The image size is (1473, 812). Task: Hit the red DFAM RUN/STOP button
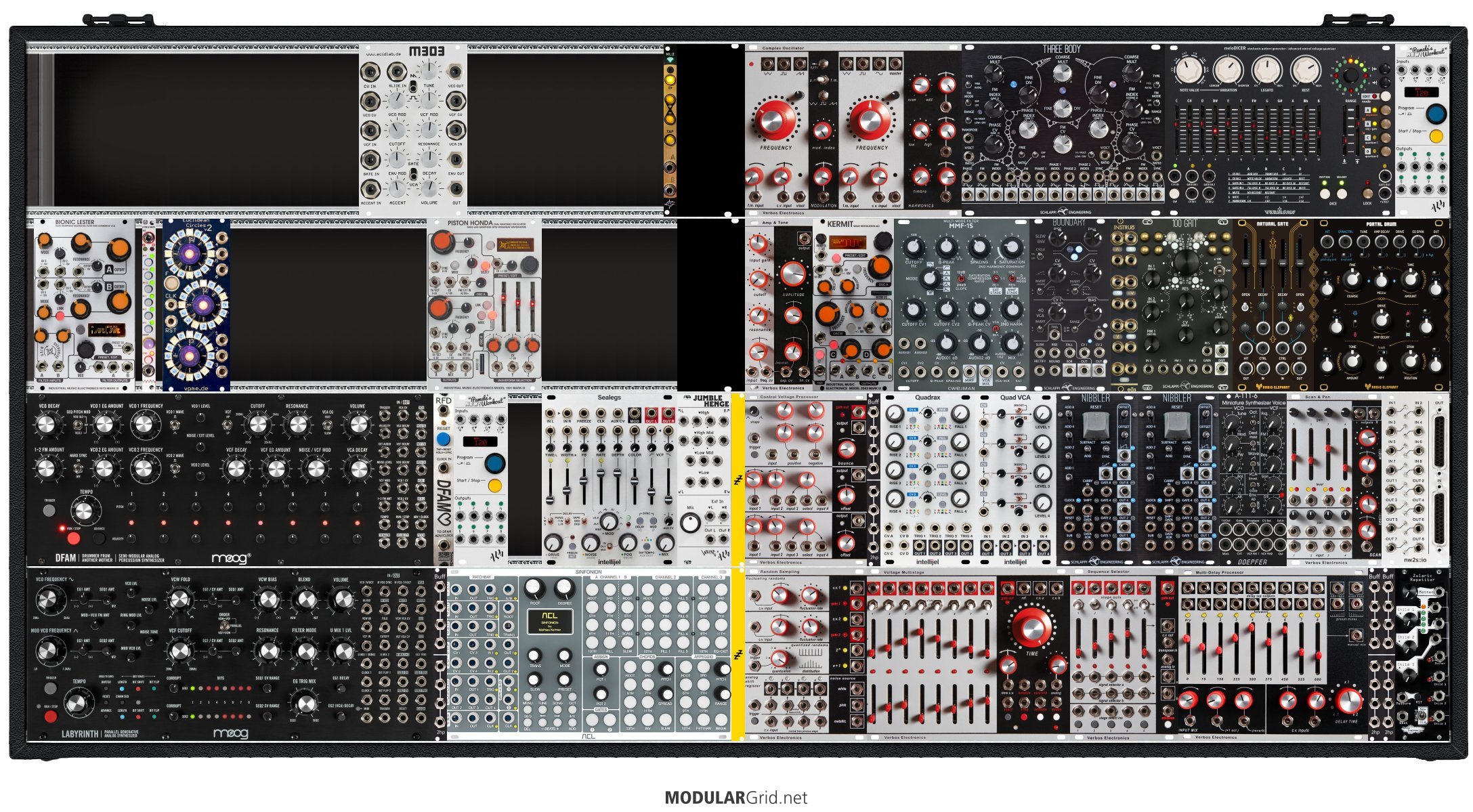73,538
